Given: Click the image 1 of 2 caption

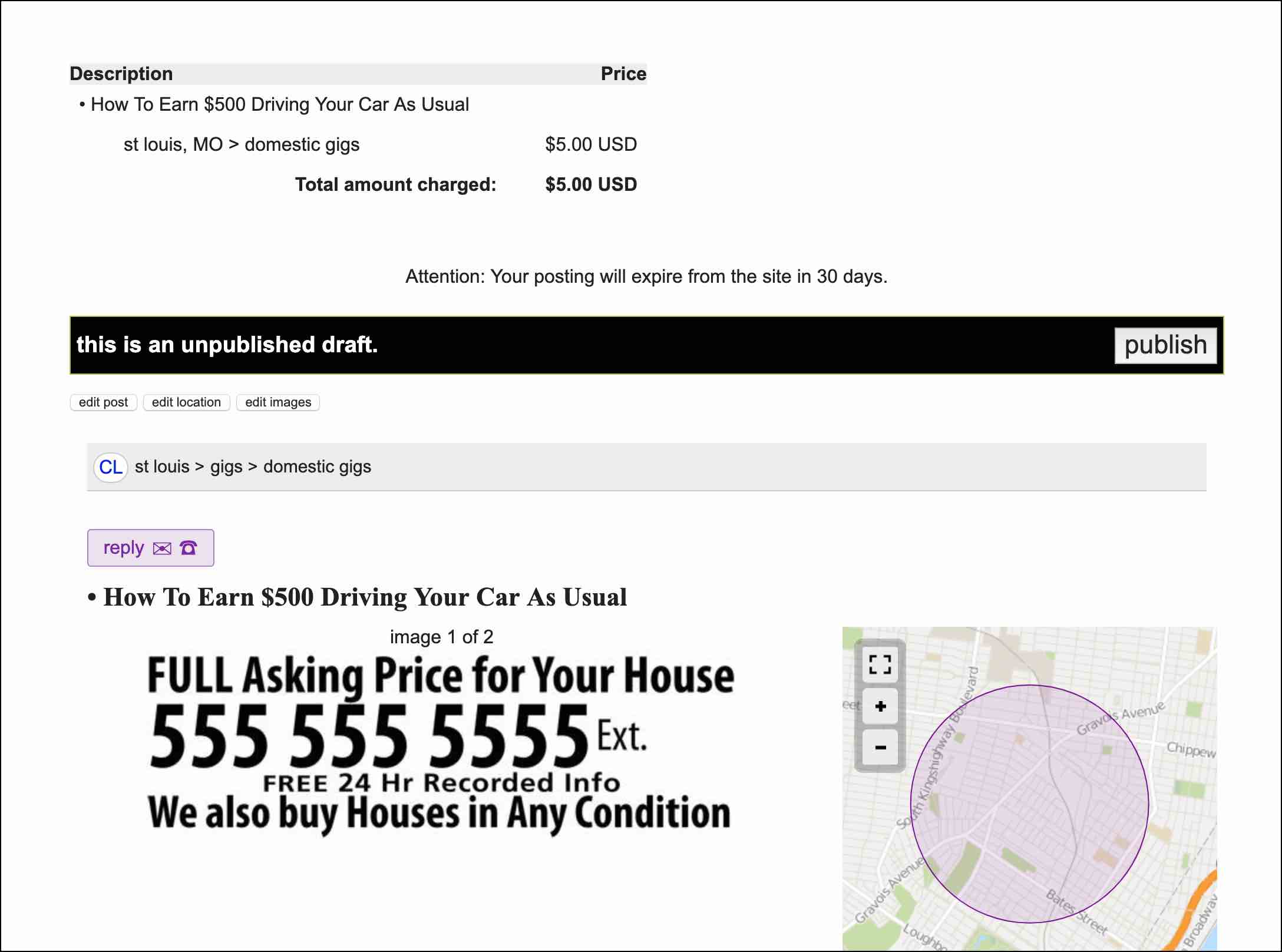Looking at the screenshot, I should [441, 637].
